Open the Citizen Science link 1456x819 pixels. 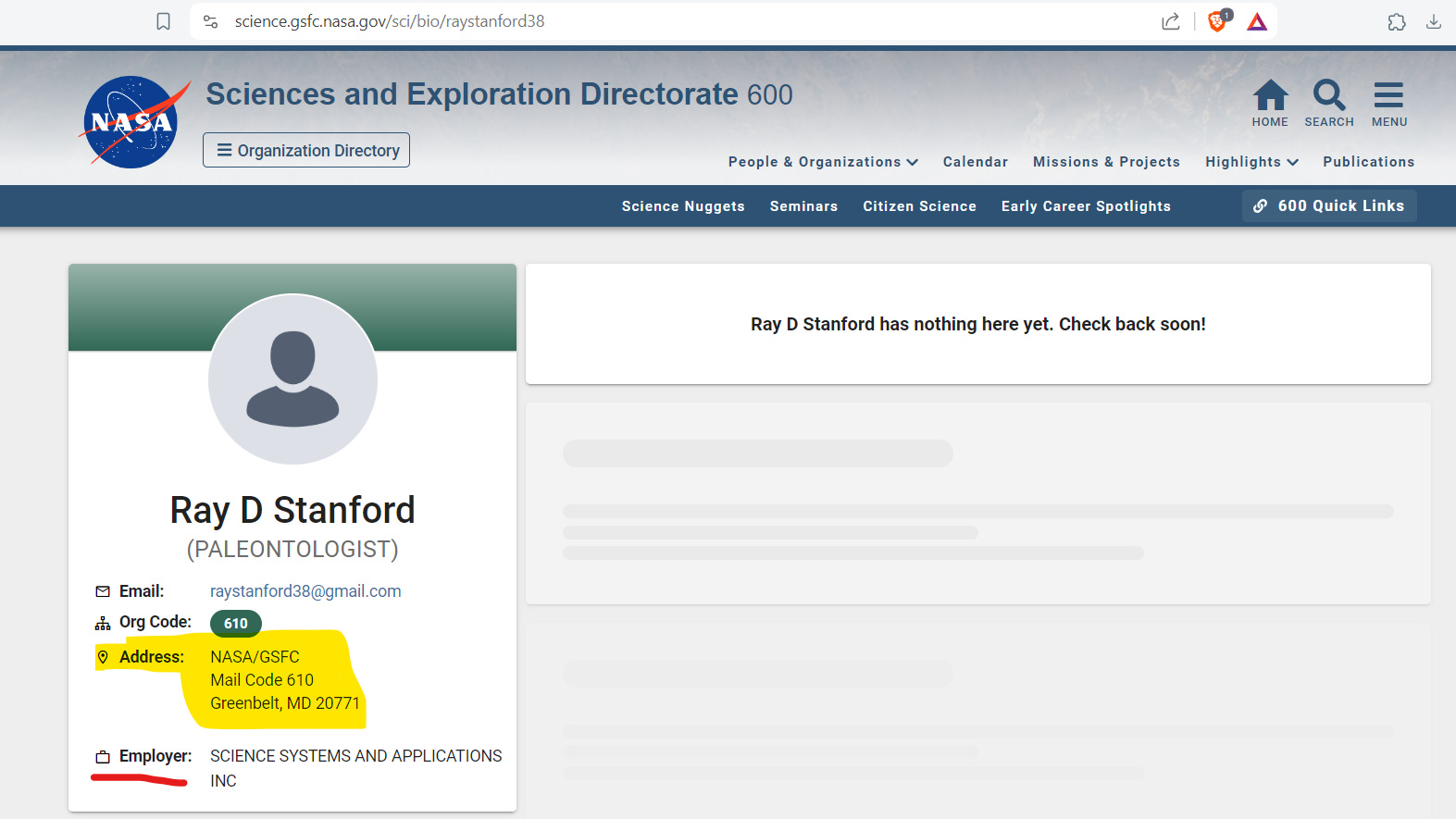pos(919,206)
